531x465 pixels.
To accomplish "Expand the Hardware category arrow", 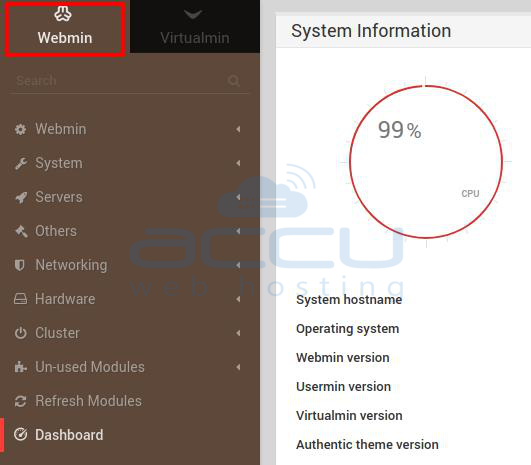I will tap(238, 299).
